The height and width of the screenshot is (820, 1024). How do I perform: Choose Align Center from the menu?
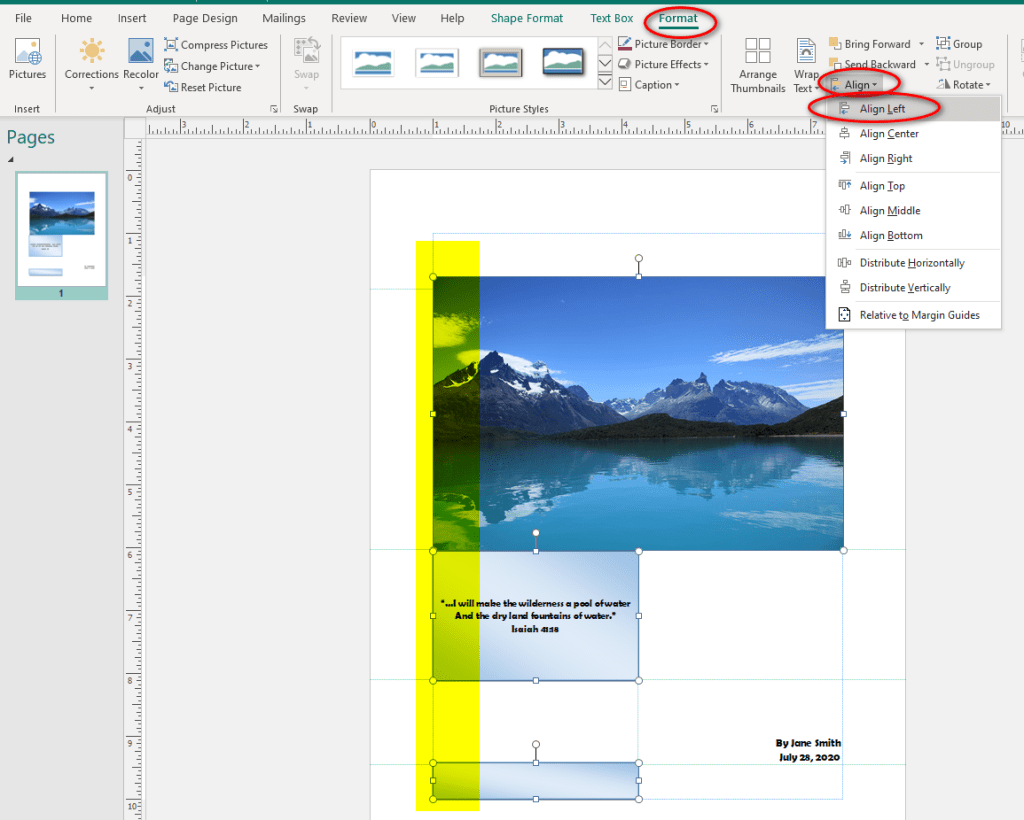point(888,134)
